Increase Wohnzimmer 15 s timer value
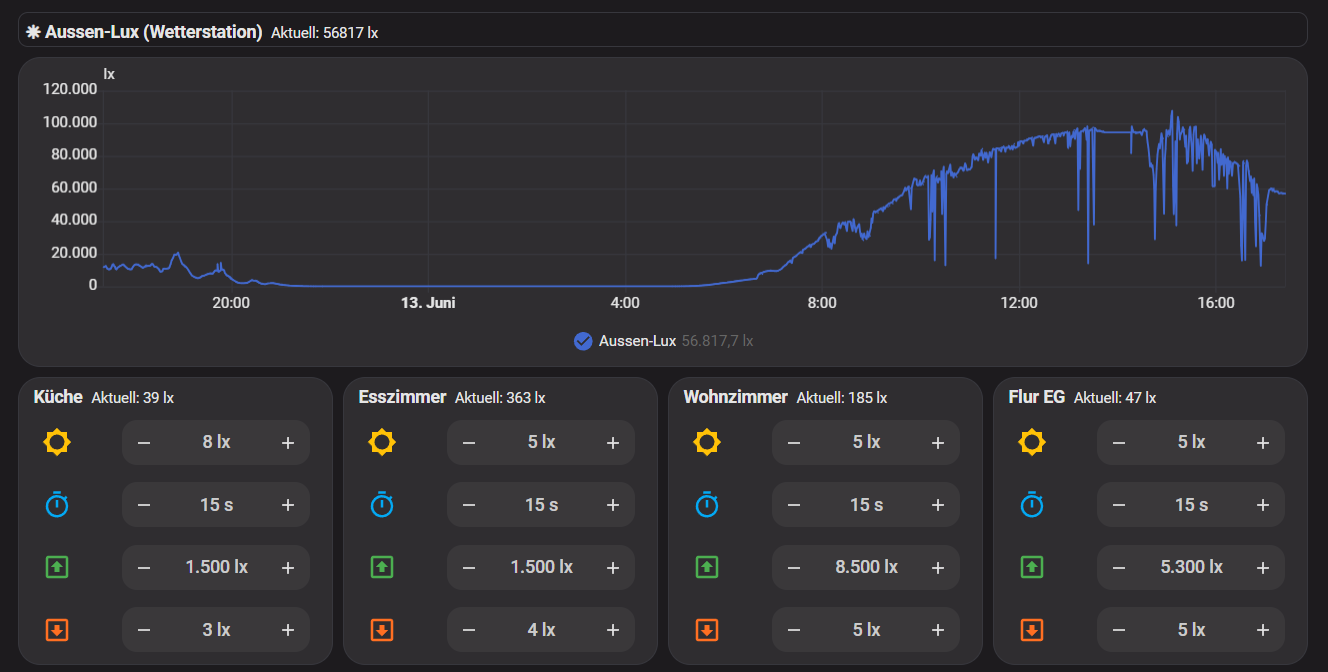Viewport: 1328px width, 672px height. (938, 505)
